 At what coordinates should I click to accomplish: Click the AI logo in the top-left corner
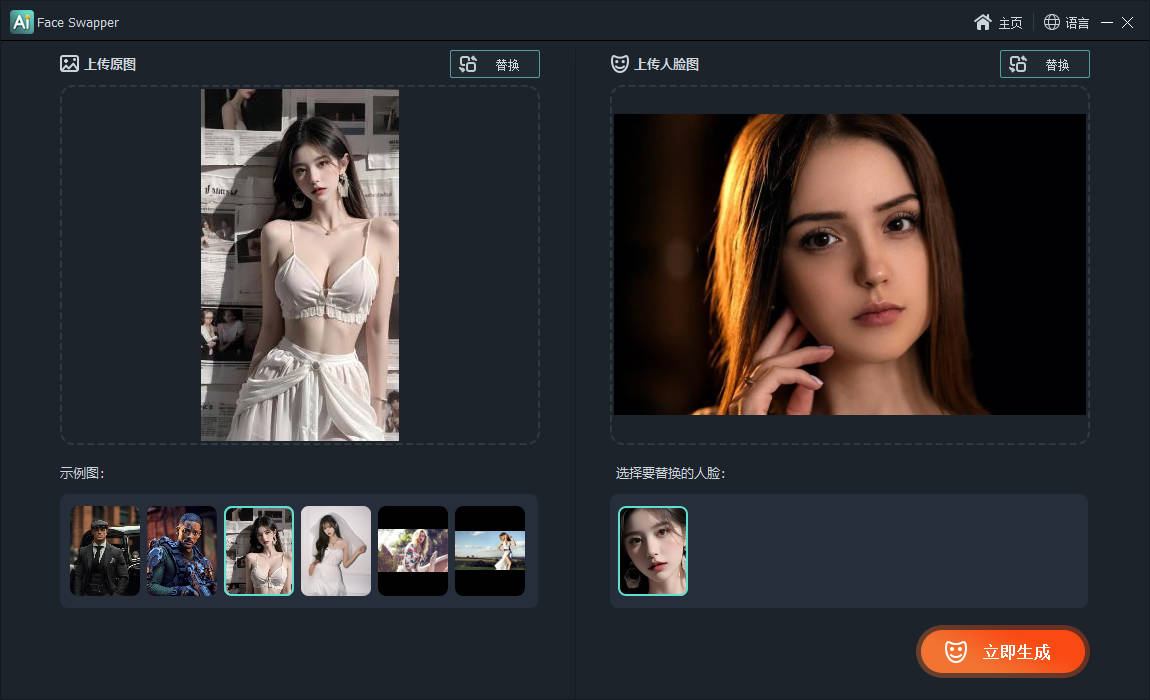[x=21, y=21]
